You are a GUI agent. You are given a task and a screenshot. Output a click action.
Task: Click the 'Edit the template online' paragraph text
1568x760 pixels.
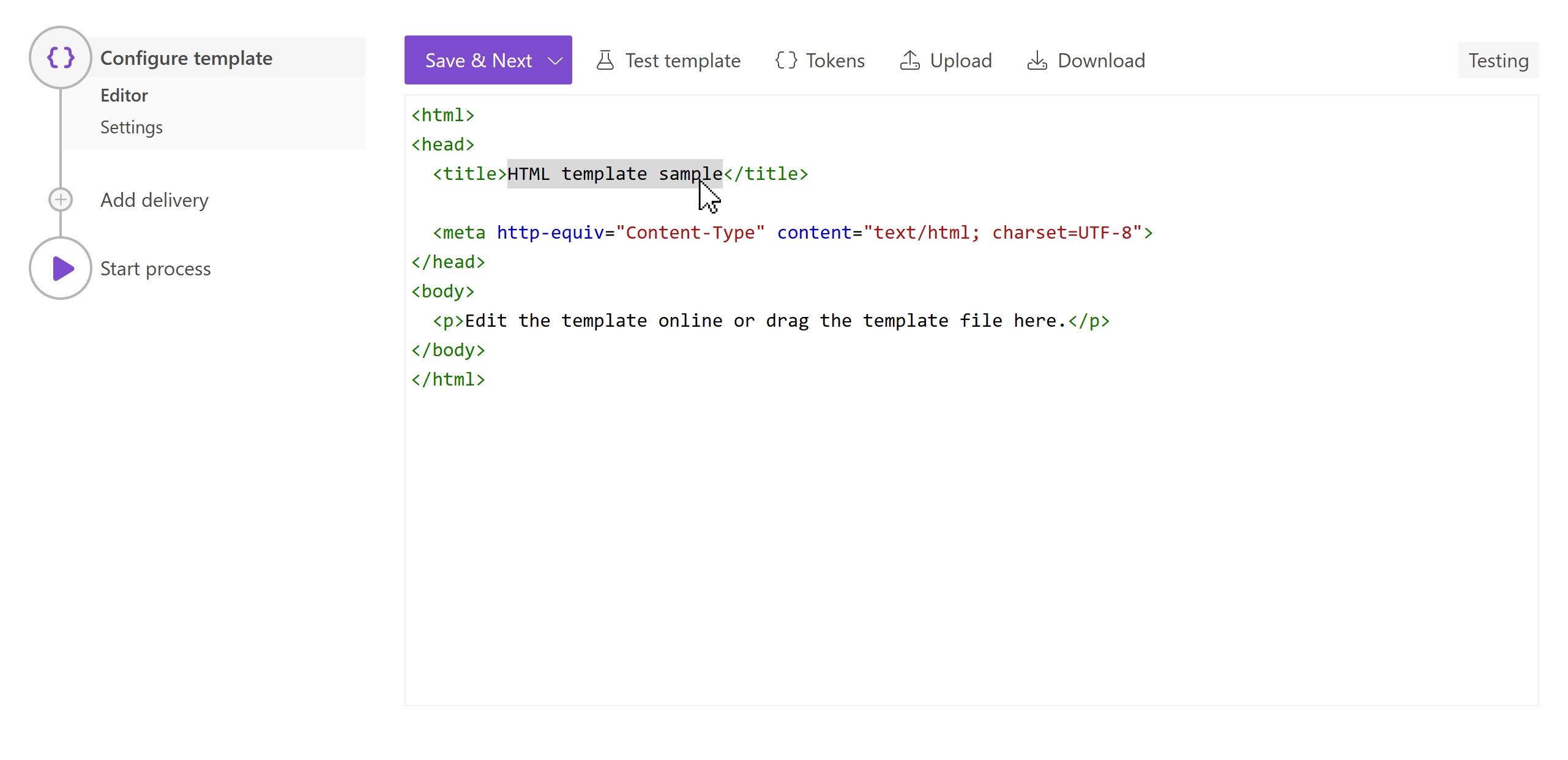766,321
